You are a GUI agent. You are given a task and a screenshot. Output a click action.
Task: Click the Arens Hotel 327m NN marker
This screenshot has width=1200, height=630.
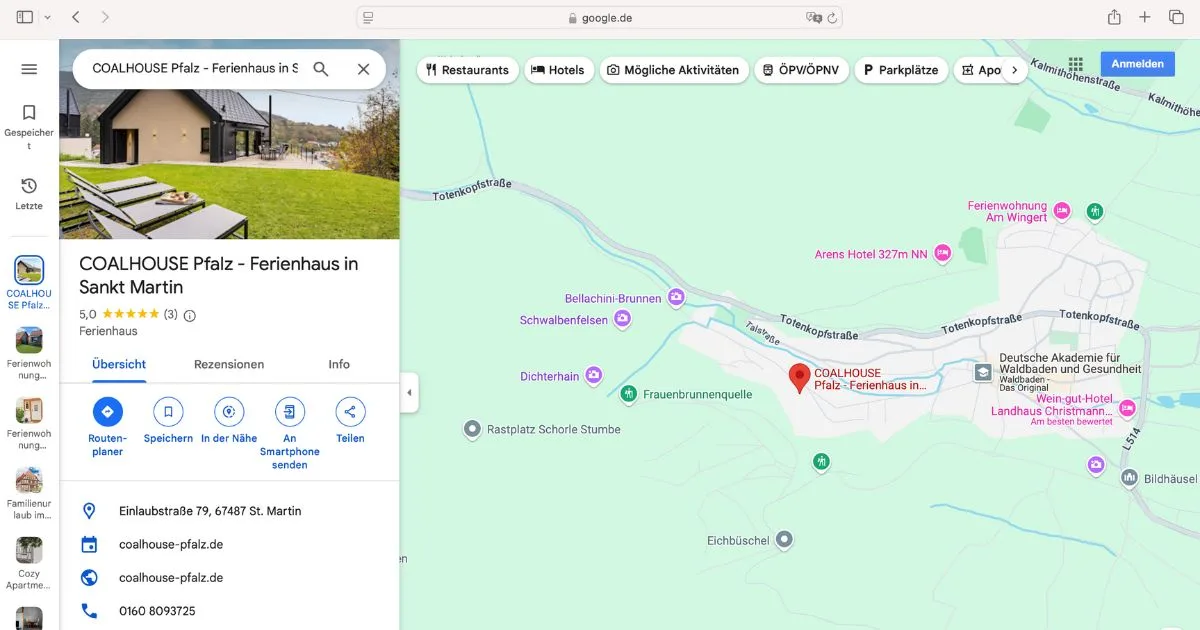tap(942, 254)
